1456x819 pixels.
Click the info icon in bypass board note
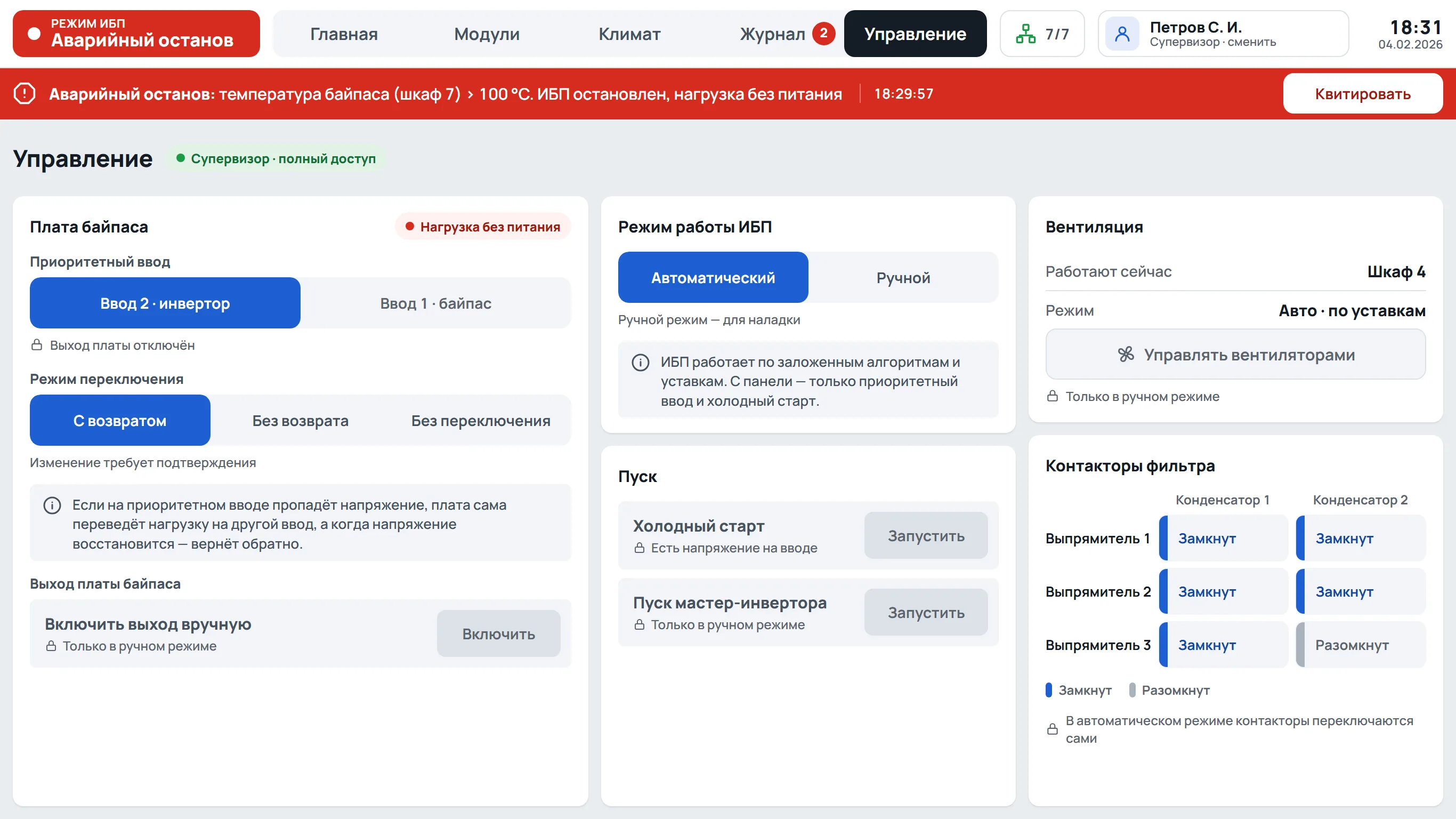pyautogui.click(x=52, y=505)
